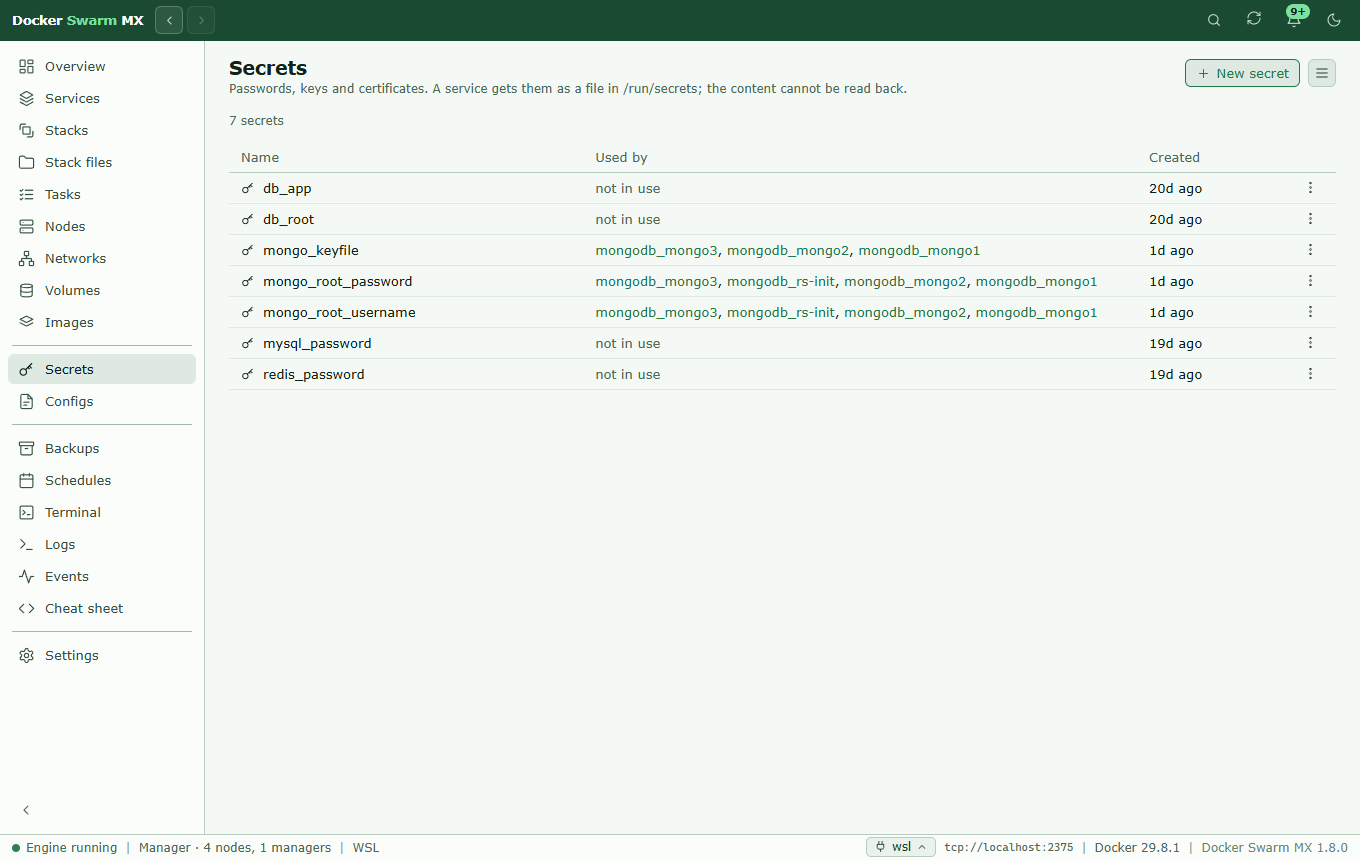This screenshot has width=1360, height=860.
Task: Open the row menu for mongo_keyfile
Action: coord(1310,250)
